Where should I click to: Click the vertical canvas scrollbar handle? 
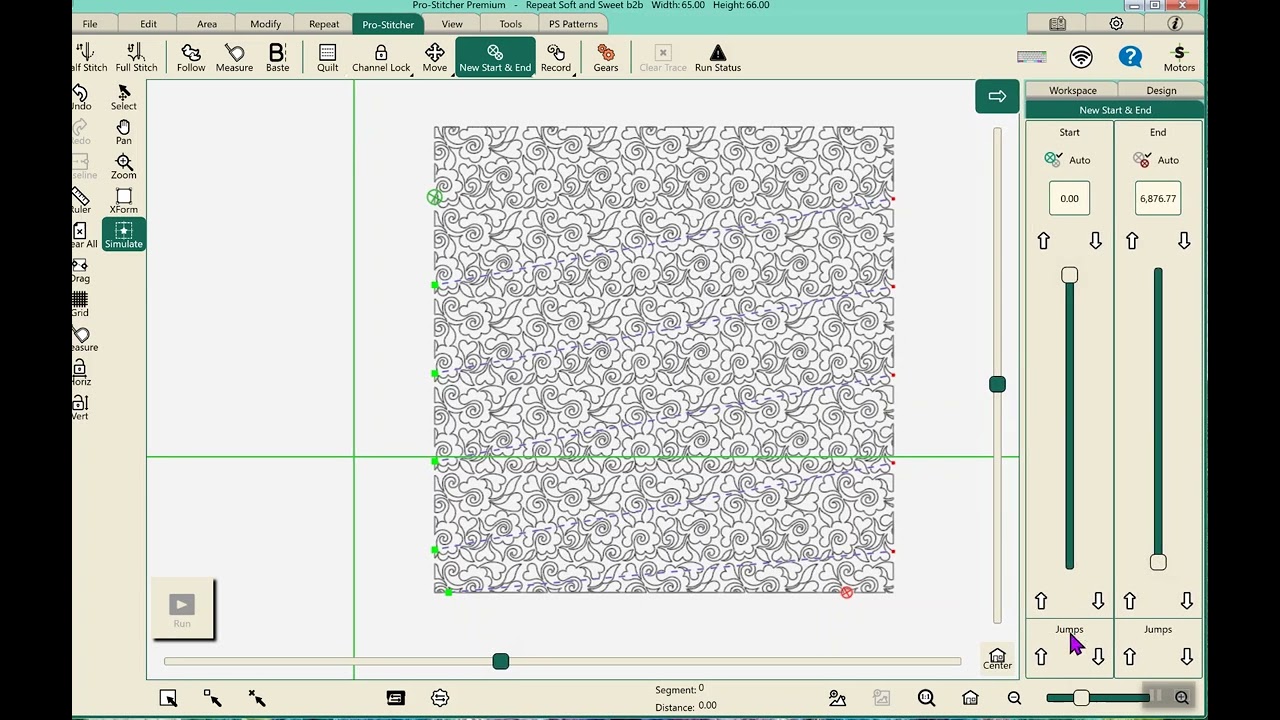click(x=997, y=385)
